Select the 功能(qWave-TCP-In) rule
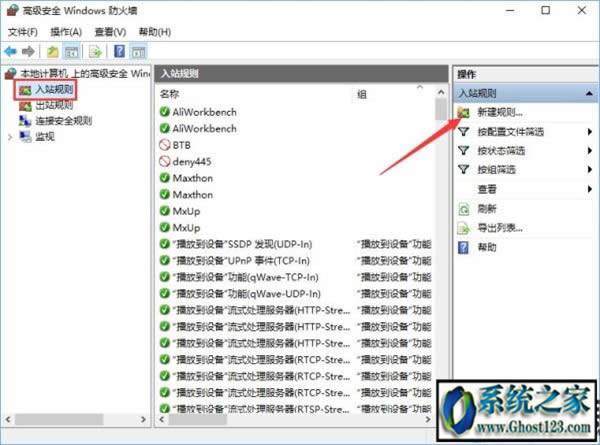The image size is (600, 445). 245,277
